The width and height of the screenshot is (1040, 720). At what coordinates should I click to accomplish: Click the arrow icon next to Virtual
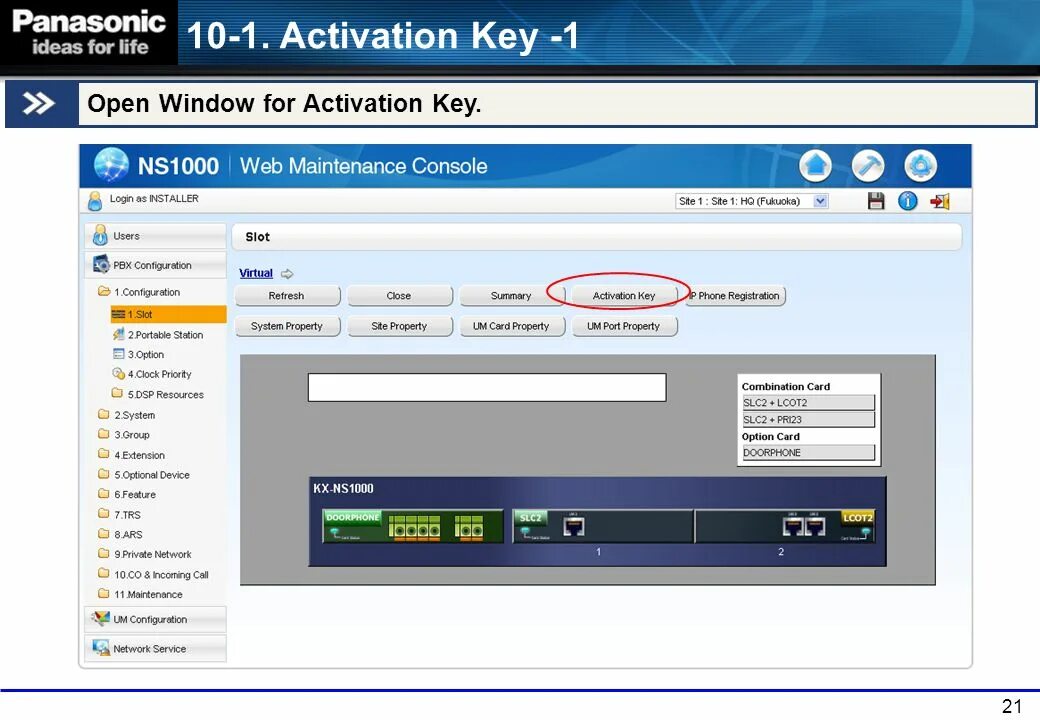pos(287,273)
